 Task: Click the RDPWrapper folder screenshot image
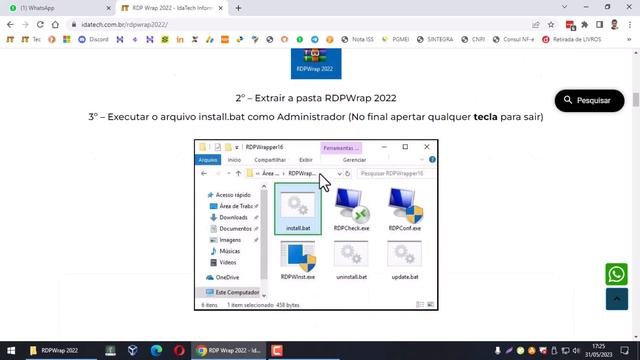(316, 224)
